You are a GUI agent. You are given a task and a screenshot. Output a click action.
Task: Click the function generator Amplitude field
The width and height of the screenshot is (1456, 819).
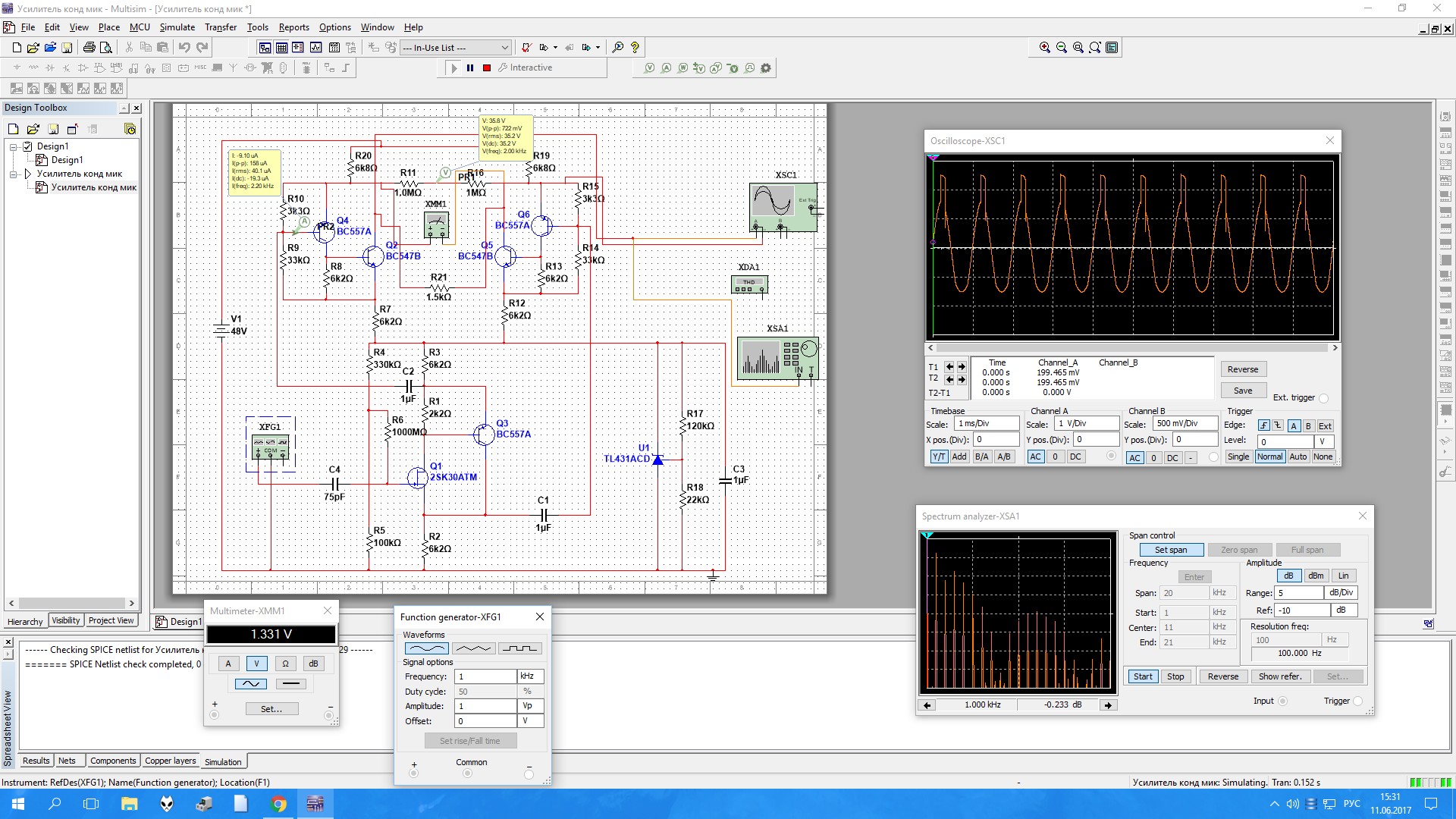[485, 706]
